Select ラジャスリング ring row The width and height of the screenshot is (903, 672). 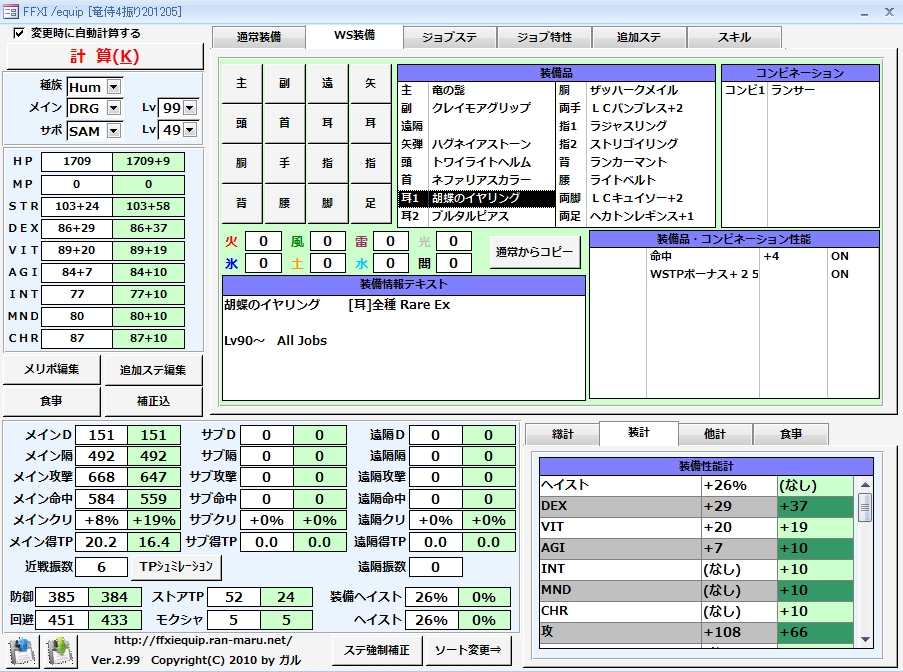point(635,126)
